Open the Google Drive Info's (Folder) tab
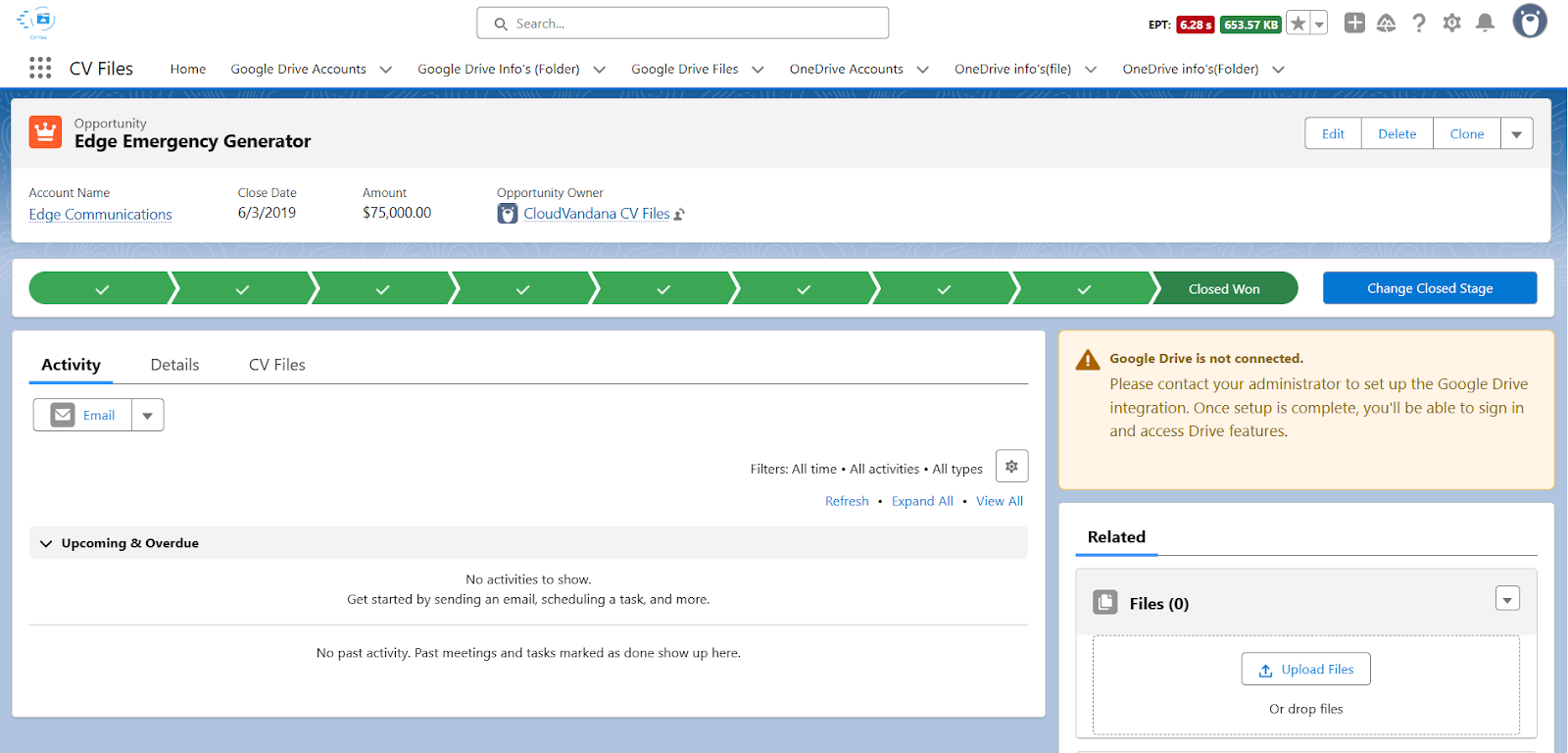This screenshot has height=753, width=1568. point(499,69)
